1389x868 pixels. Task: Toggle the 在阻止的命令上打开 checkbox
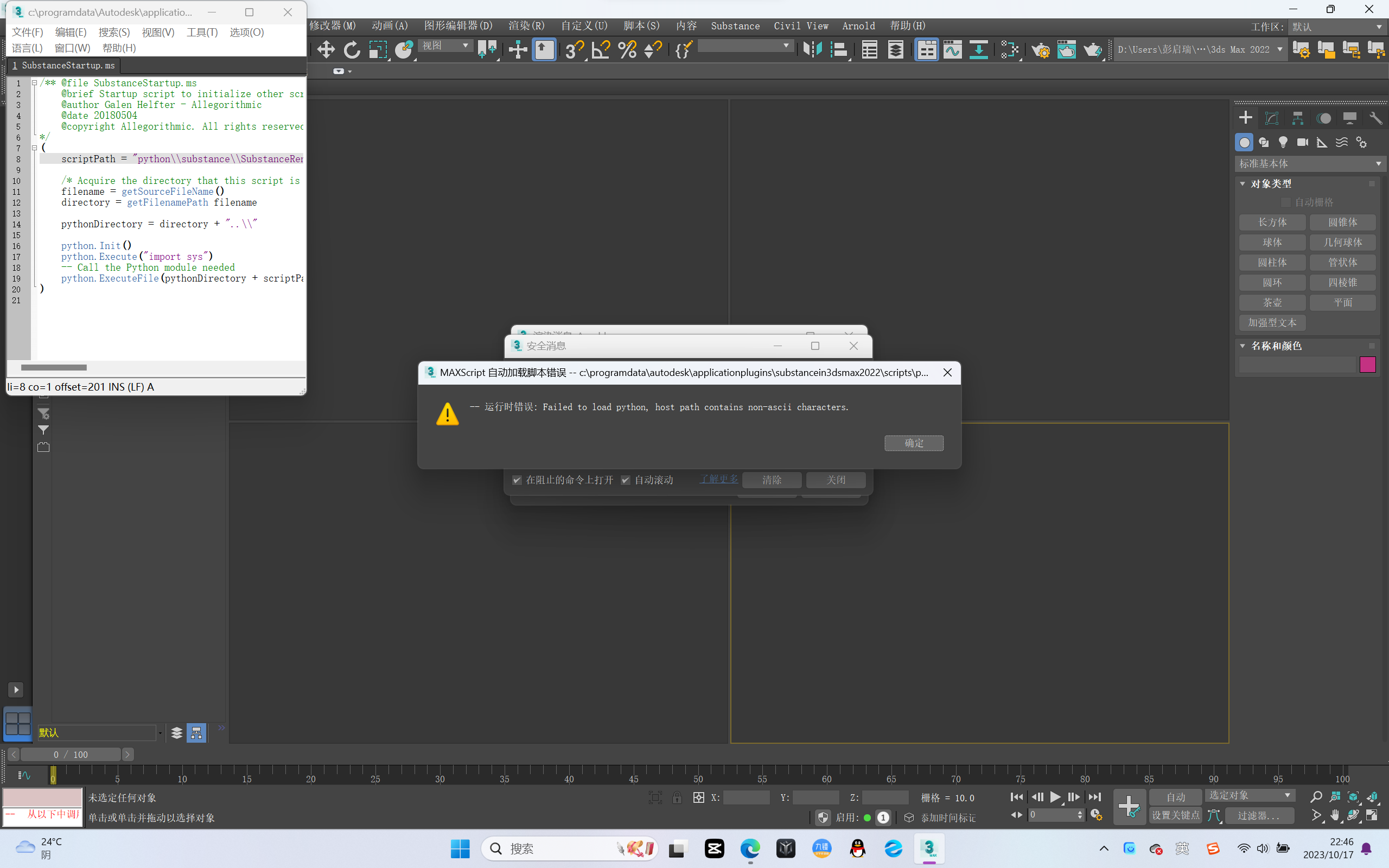point(517,480)
